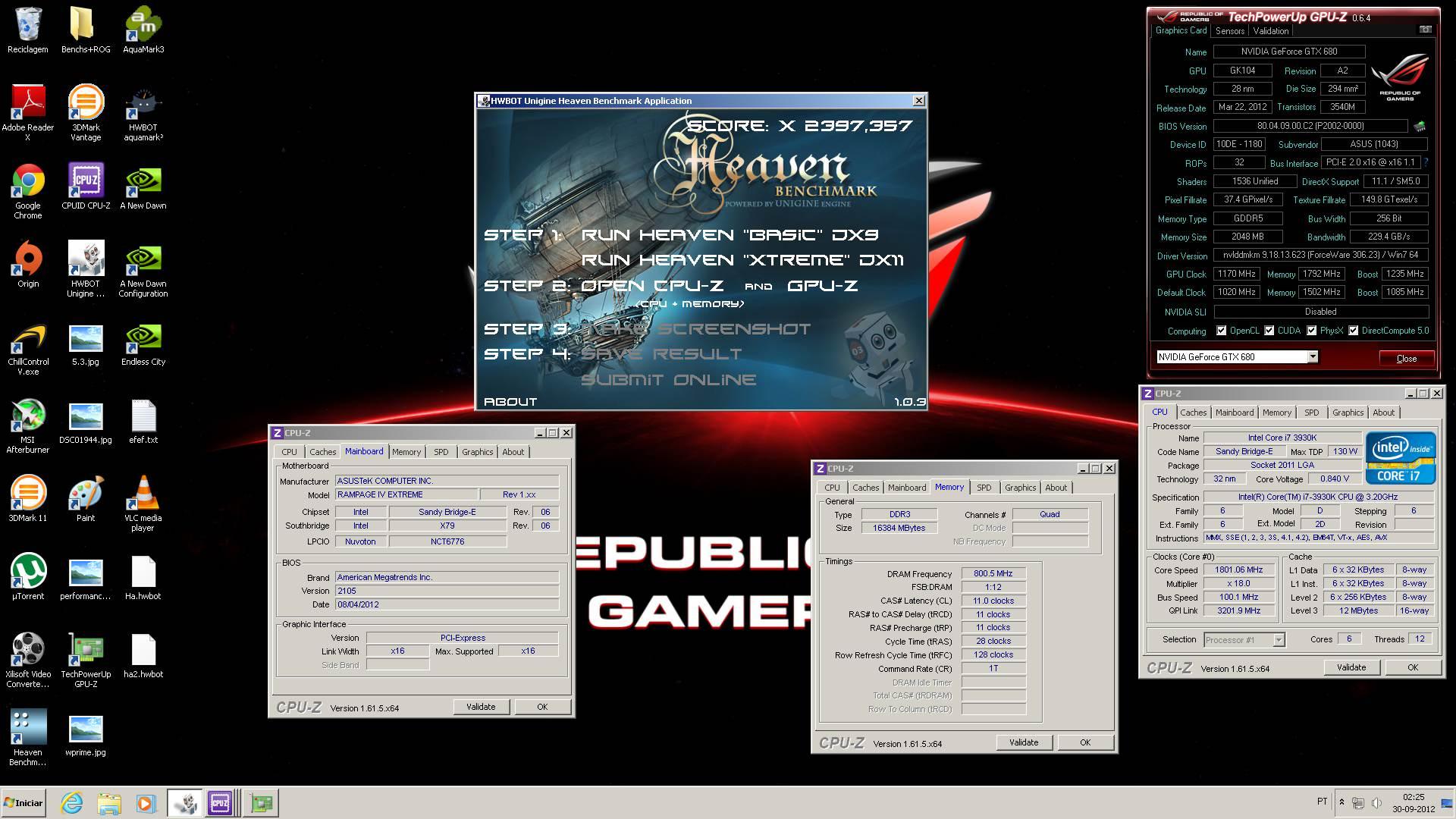Viewport: 1456px width, 819px height.
Task: Launch ChillControl V.exe shortcut
Action: [x=28, y=347]
